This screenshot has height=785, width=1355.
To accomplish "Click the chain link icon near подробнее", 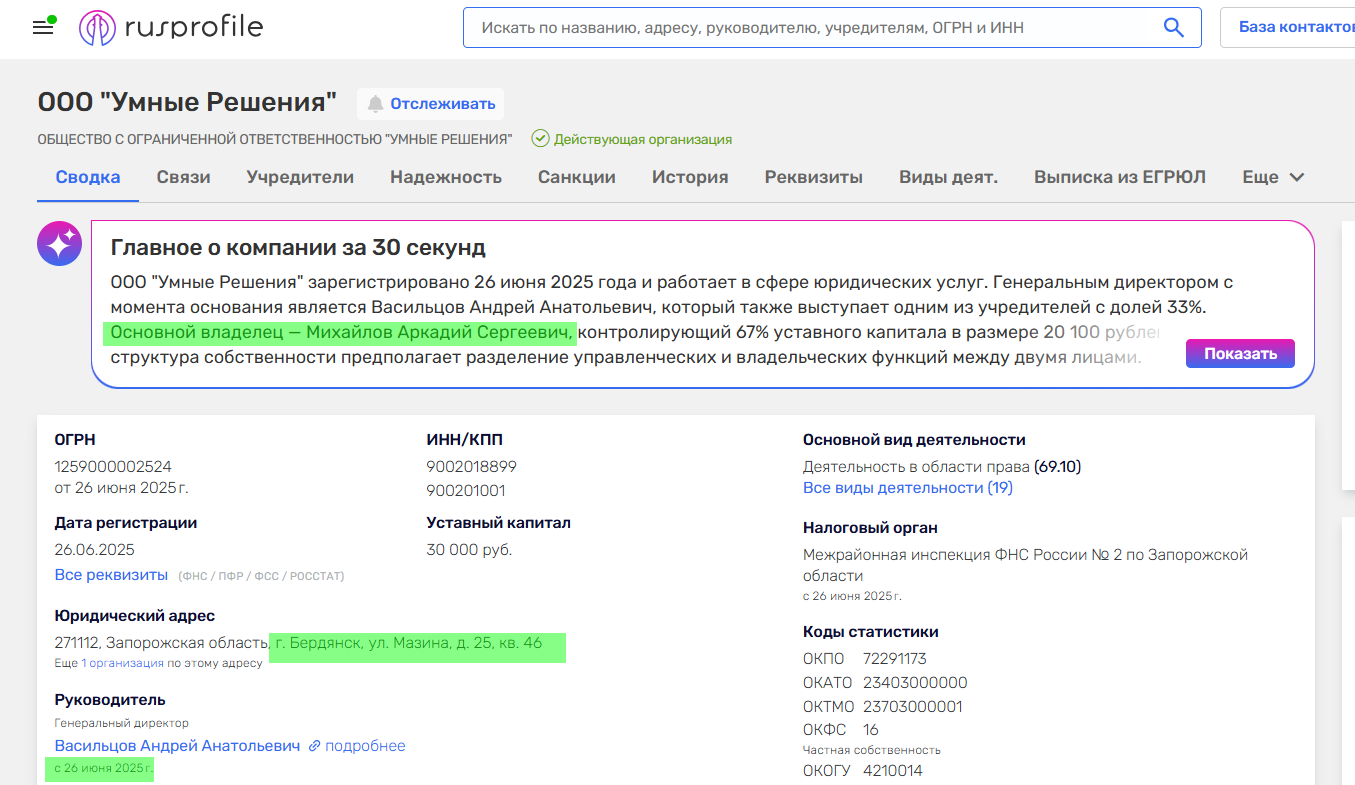I will coord(314,746).
